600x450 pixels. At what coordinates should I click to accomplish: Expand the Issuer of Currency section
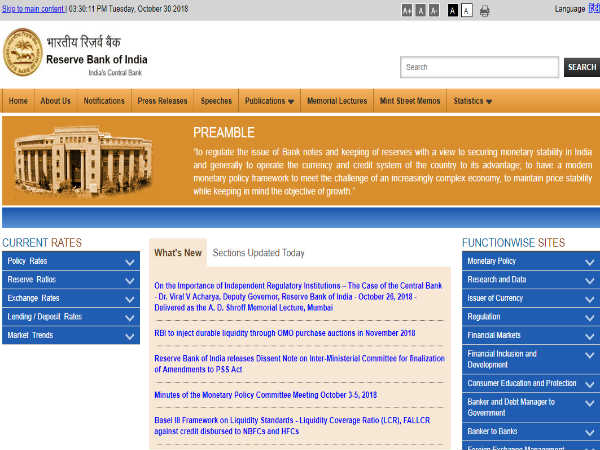click(531, 298)
